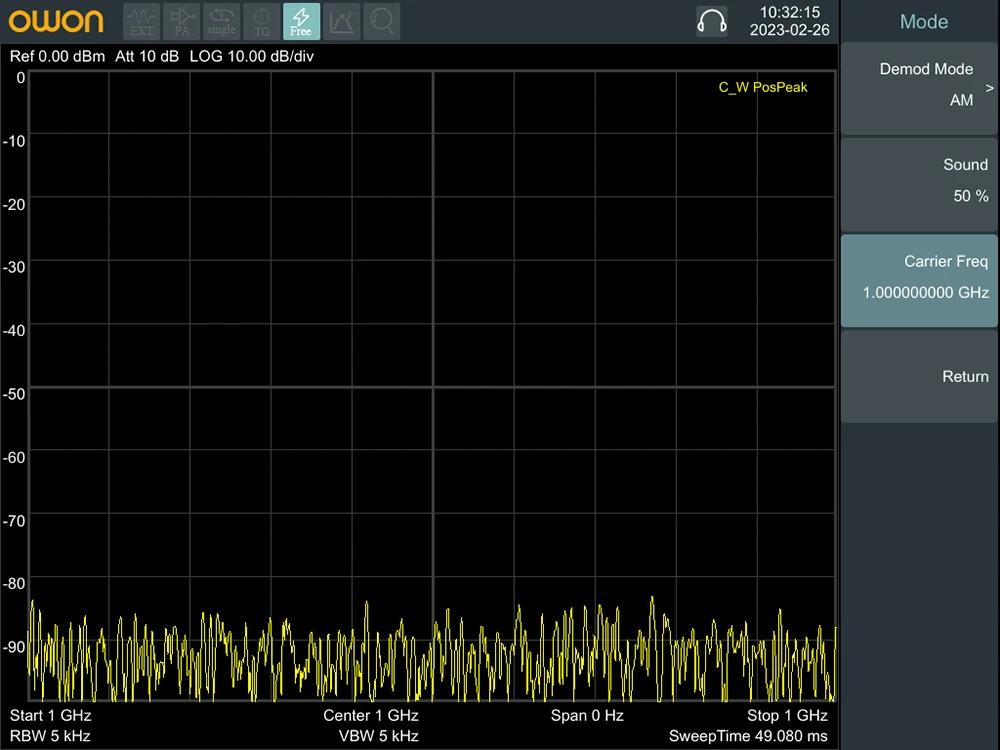Open the spectrum peak chart icon

342,21
